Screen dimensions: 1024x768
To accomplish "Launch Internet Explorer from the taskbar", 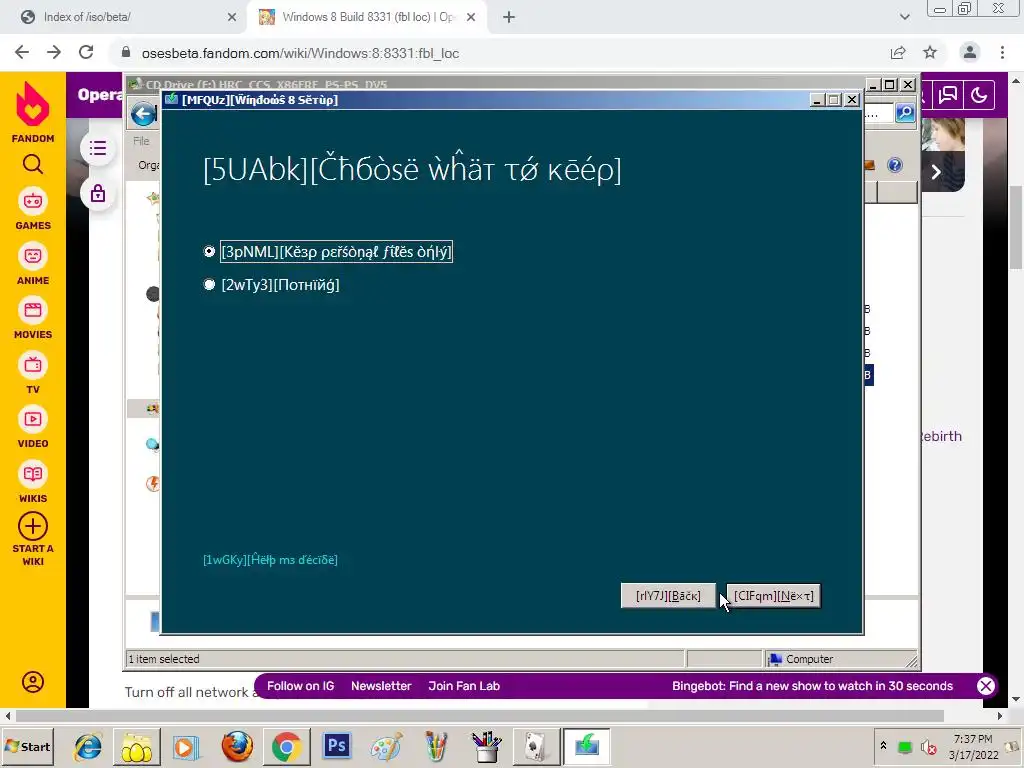I will [x=88, y=746].
